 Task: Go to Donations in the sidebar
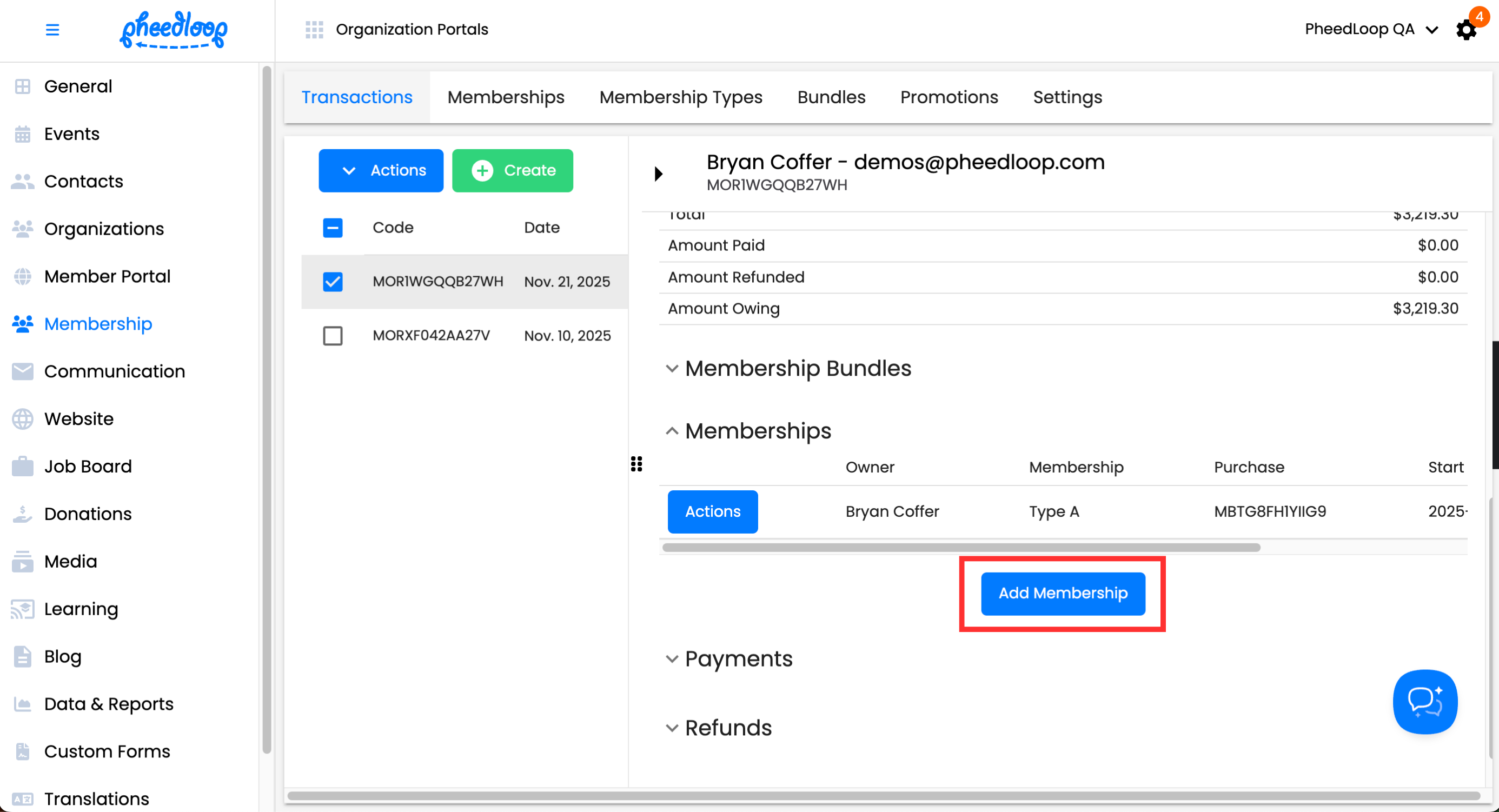(x=88, y=514)
